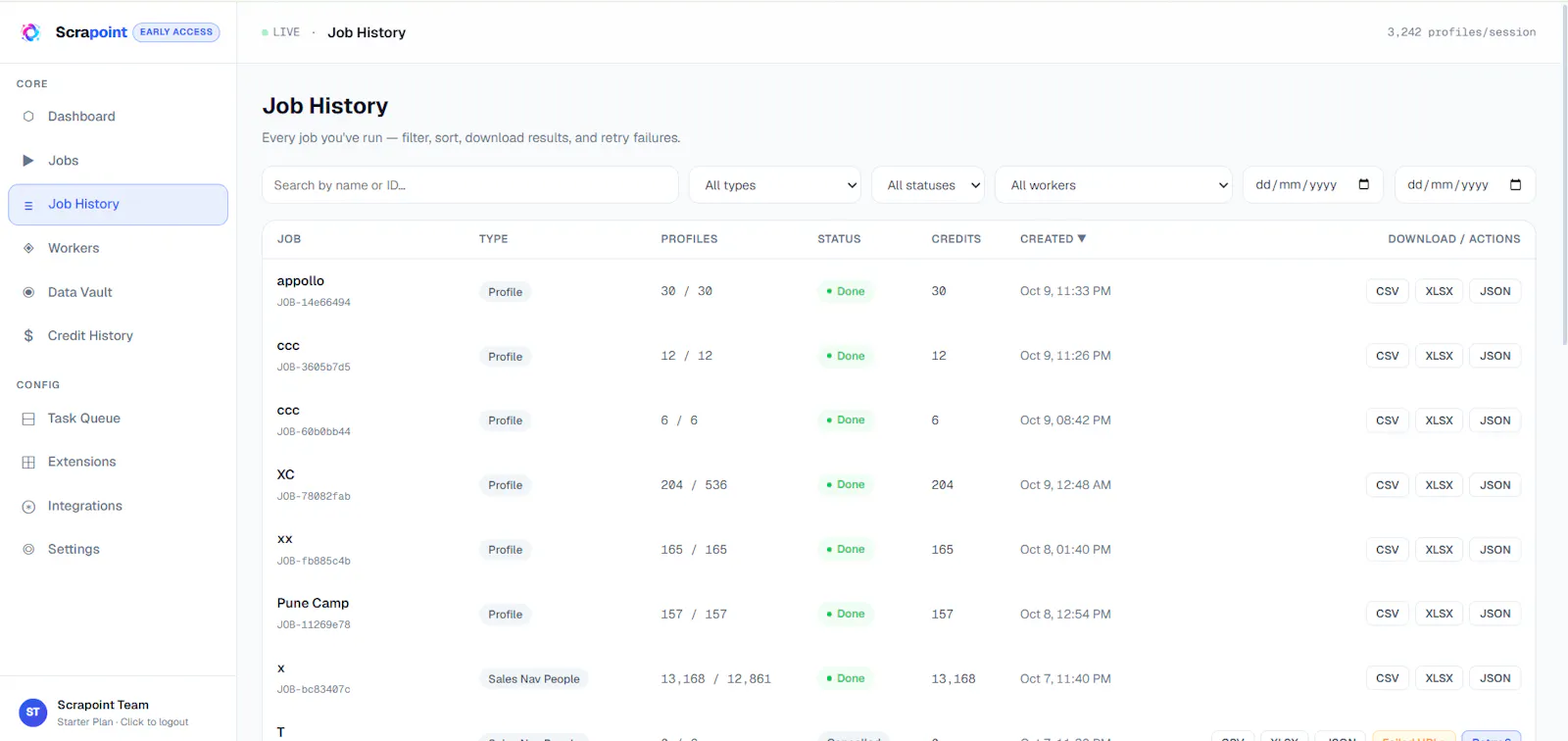Expand the All types dropdown
1568x741 pixels.
(x=775, y=185)
